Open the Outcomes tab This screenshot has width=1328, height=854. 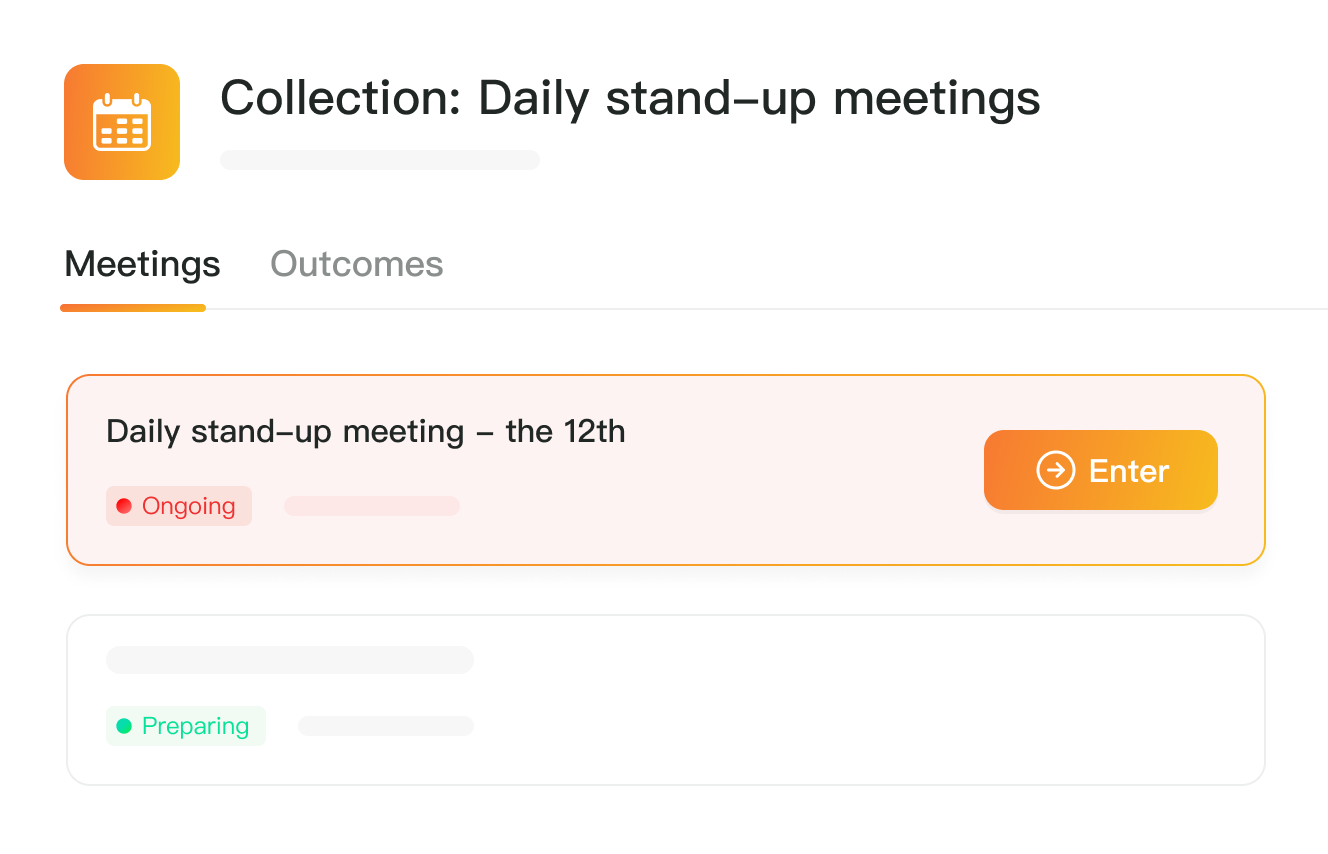[356, 264]
